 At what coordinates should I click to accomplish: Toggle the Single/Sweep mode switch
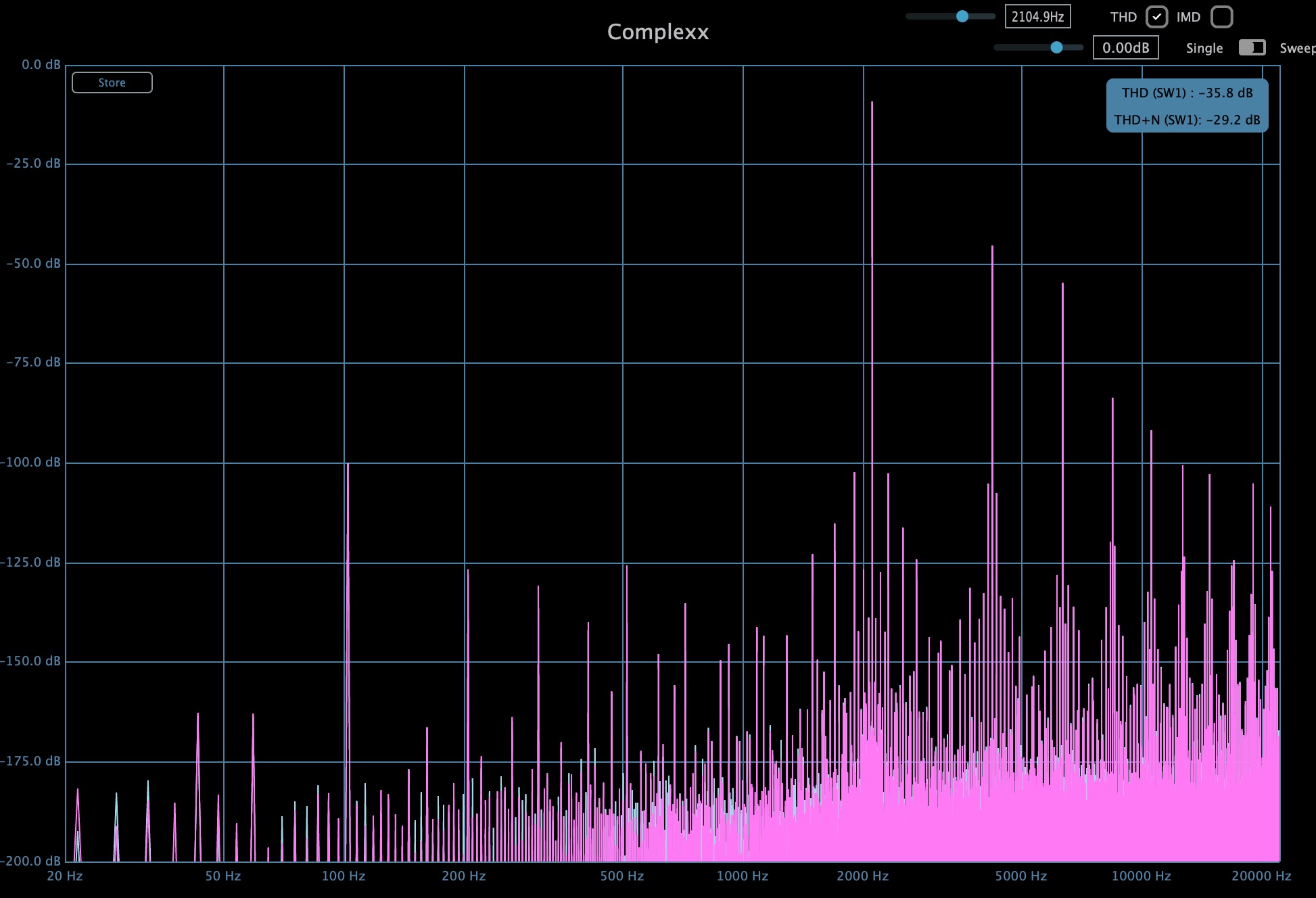pyautogui.click(x=1252, y=47)
